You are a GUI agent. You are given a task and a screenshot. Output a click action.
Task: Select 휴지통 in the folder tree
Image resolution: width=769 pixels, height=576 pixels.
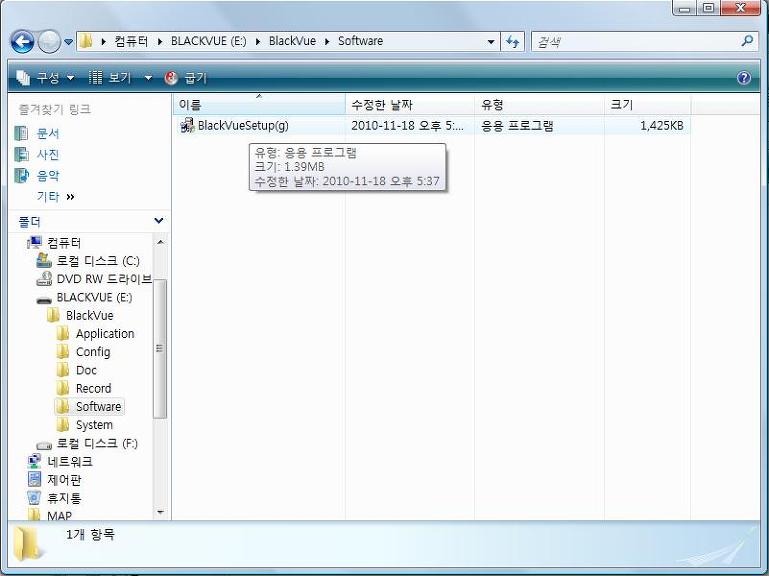(x=64, y=498)
